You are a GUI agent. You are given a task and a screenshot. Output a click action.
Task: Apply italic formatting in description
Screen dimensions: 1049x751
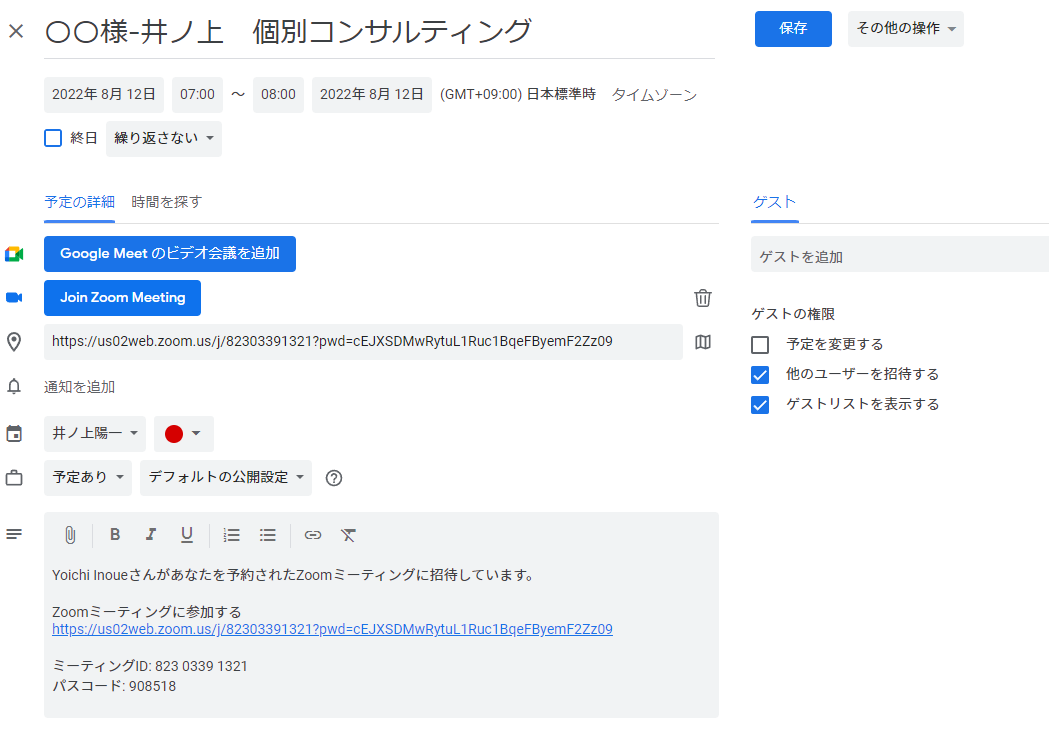pos(151,535)
